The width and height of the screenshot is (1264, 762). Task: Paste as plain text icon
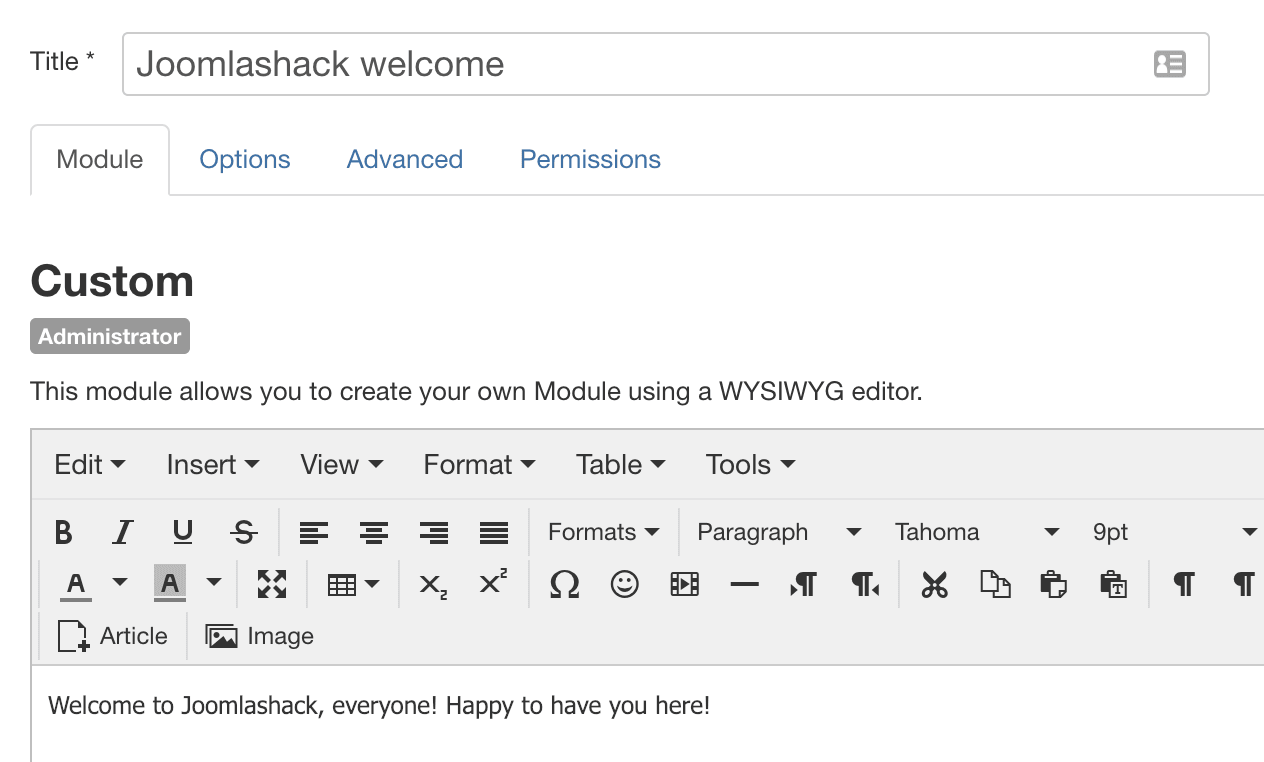(1114, 584)
